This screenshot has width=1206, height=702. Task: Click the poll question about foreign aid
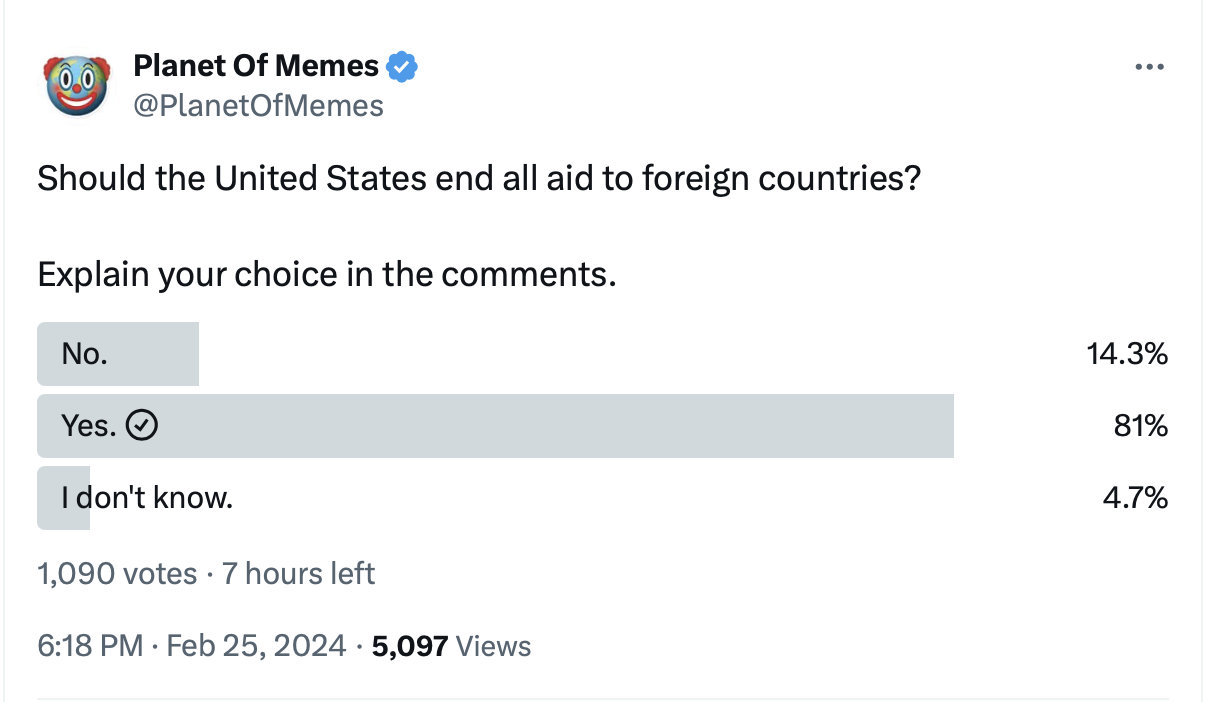[479, 179]
